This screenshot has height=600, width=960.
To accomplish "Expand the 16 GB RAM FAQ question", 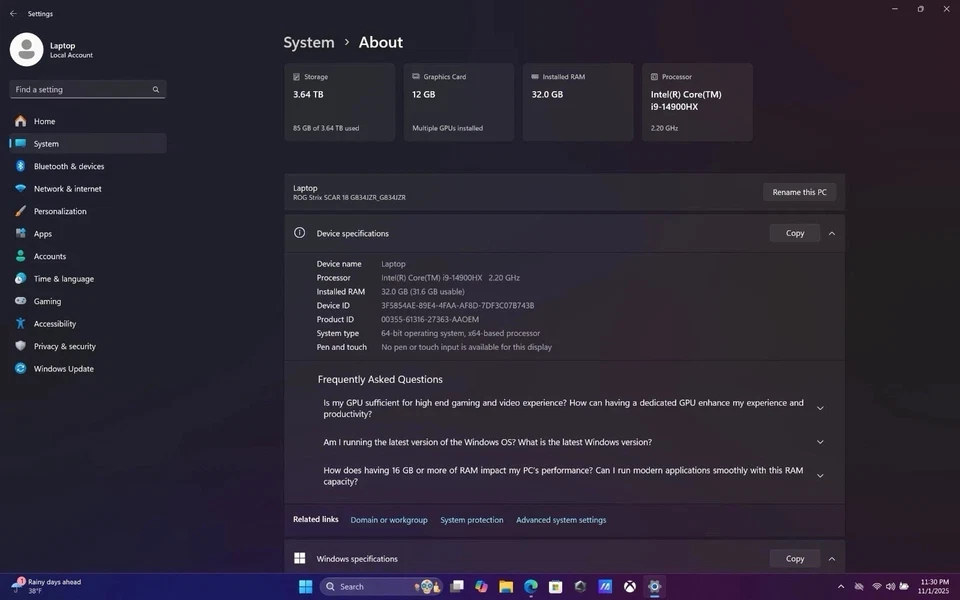I will pos(820,476).
